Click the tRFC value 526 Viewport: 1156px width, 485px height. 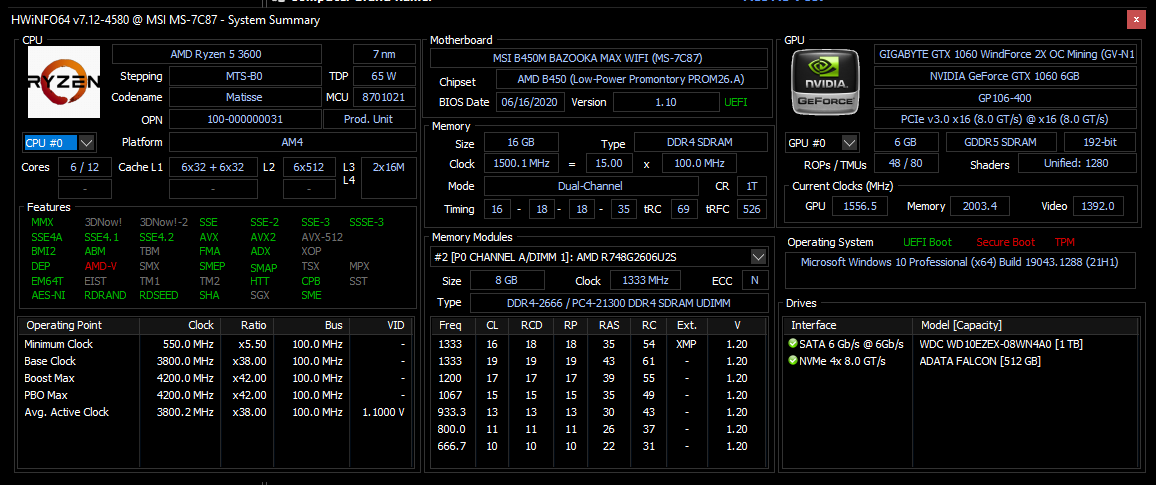point(751,209)
